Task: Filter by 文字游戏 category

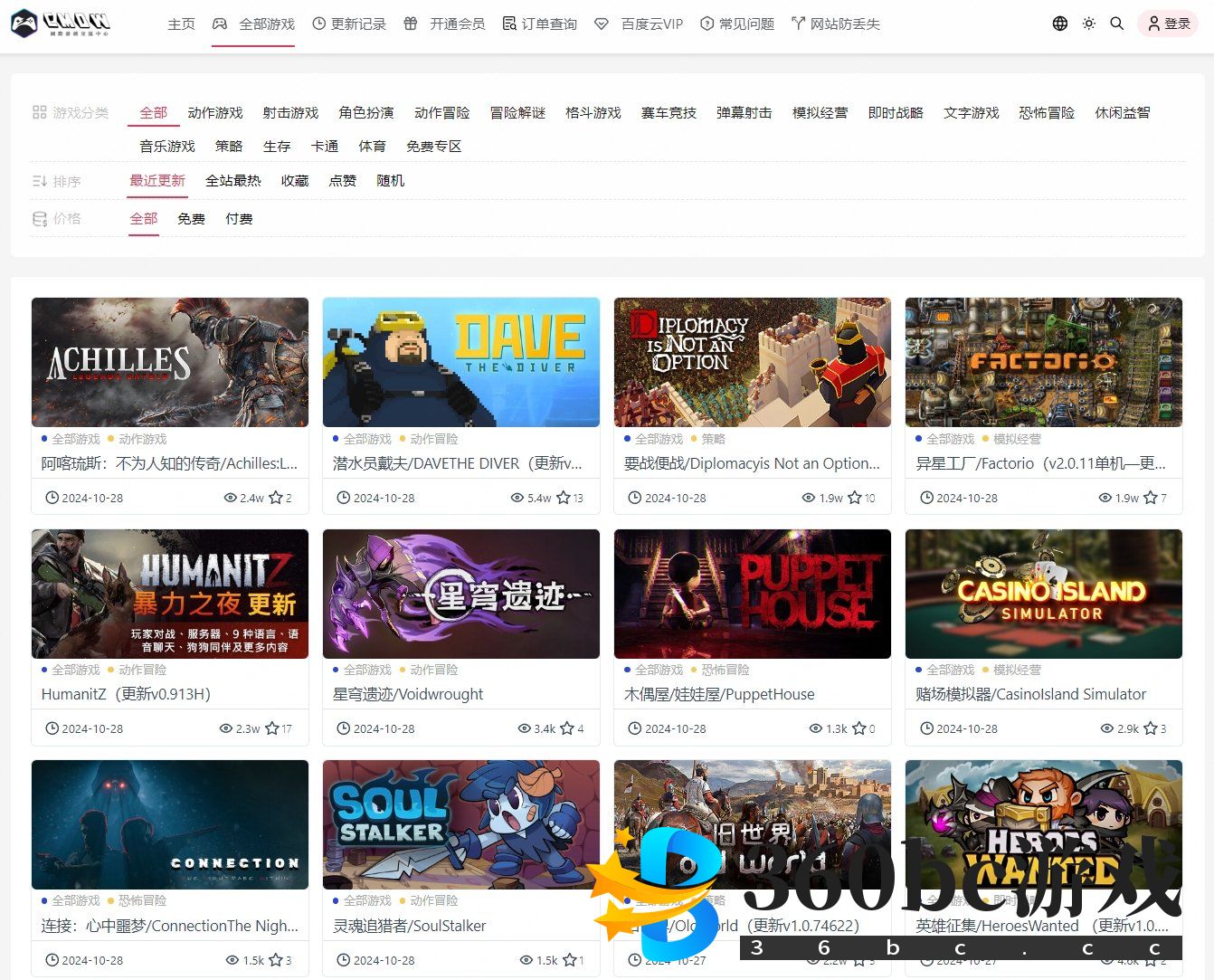Action: coord(972,112)
